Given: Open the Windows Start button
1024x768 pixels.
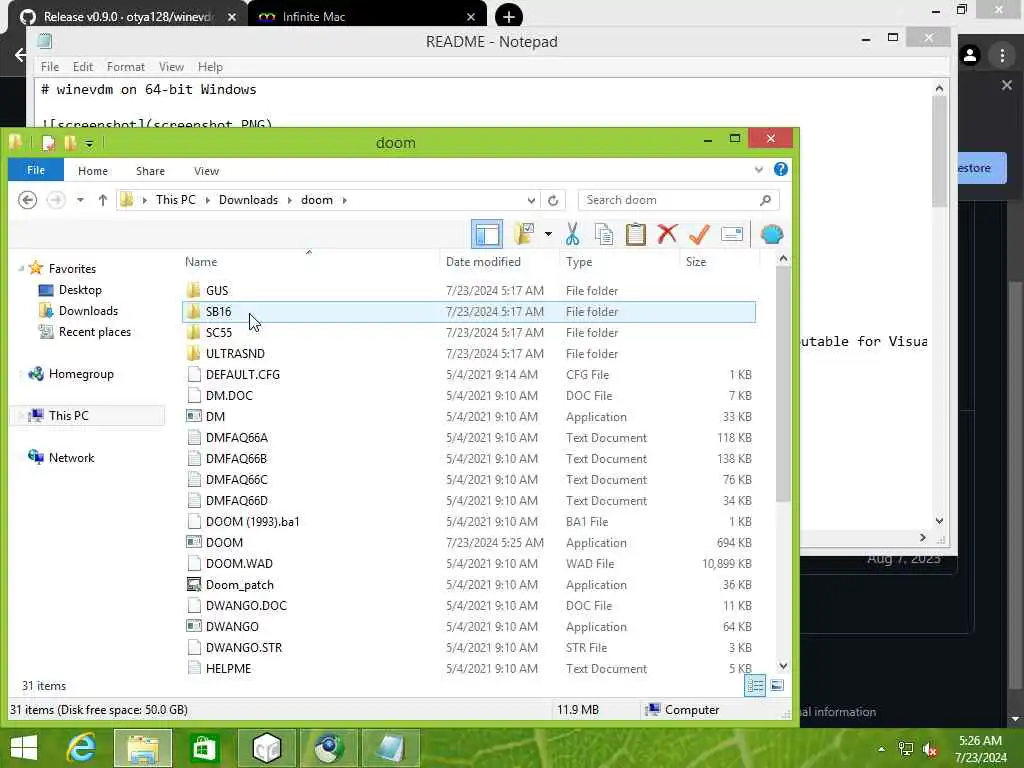Looking at the screenshot, I should click(24, 748).
